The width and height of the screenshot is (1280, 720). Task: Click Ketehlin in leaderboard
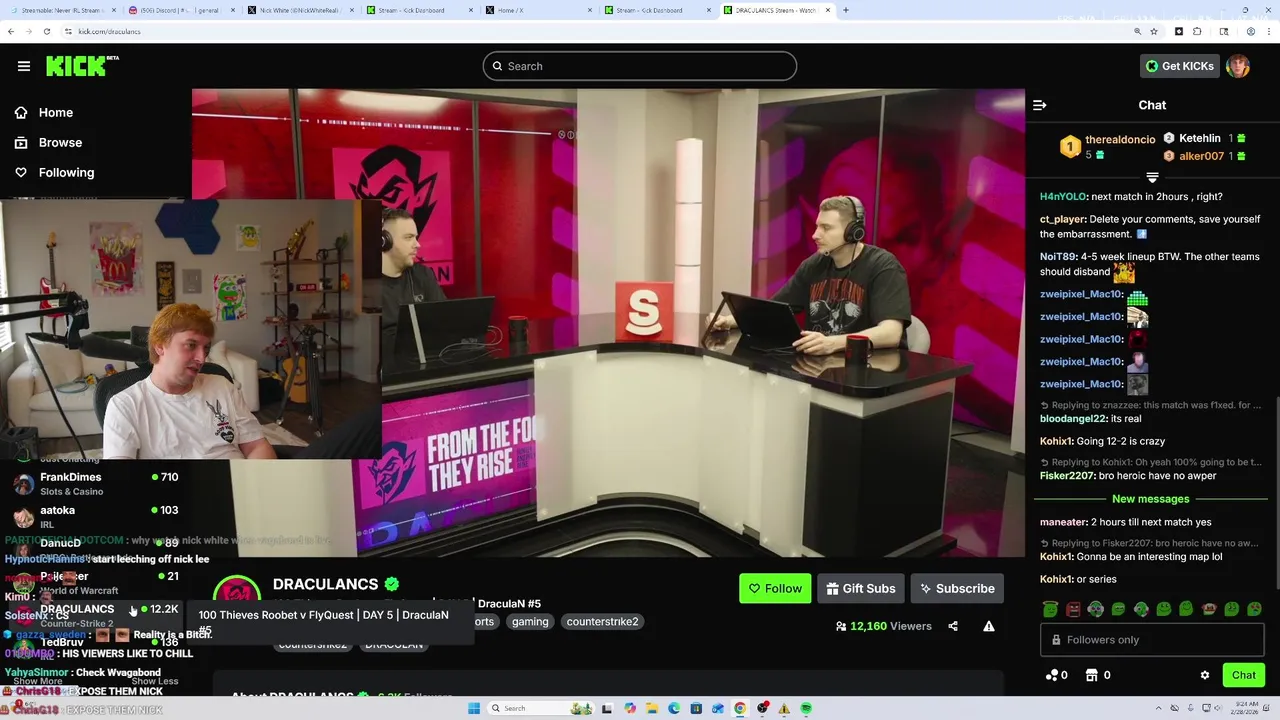pyautogui.click(x=1199, y=138)
